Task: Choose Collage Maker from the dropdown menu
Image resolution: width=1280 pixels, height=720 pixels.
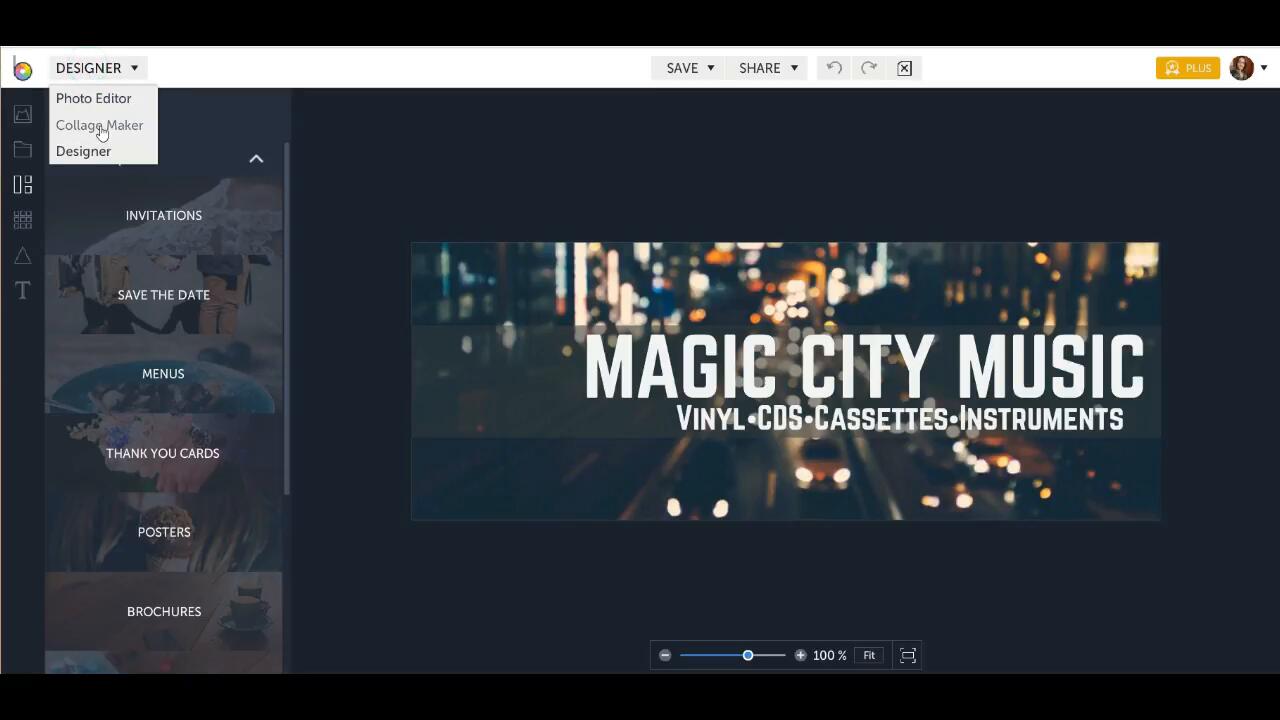Action: [x=99, y=125]
